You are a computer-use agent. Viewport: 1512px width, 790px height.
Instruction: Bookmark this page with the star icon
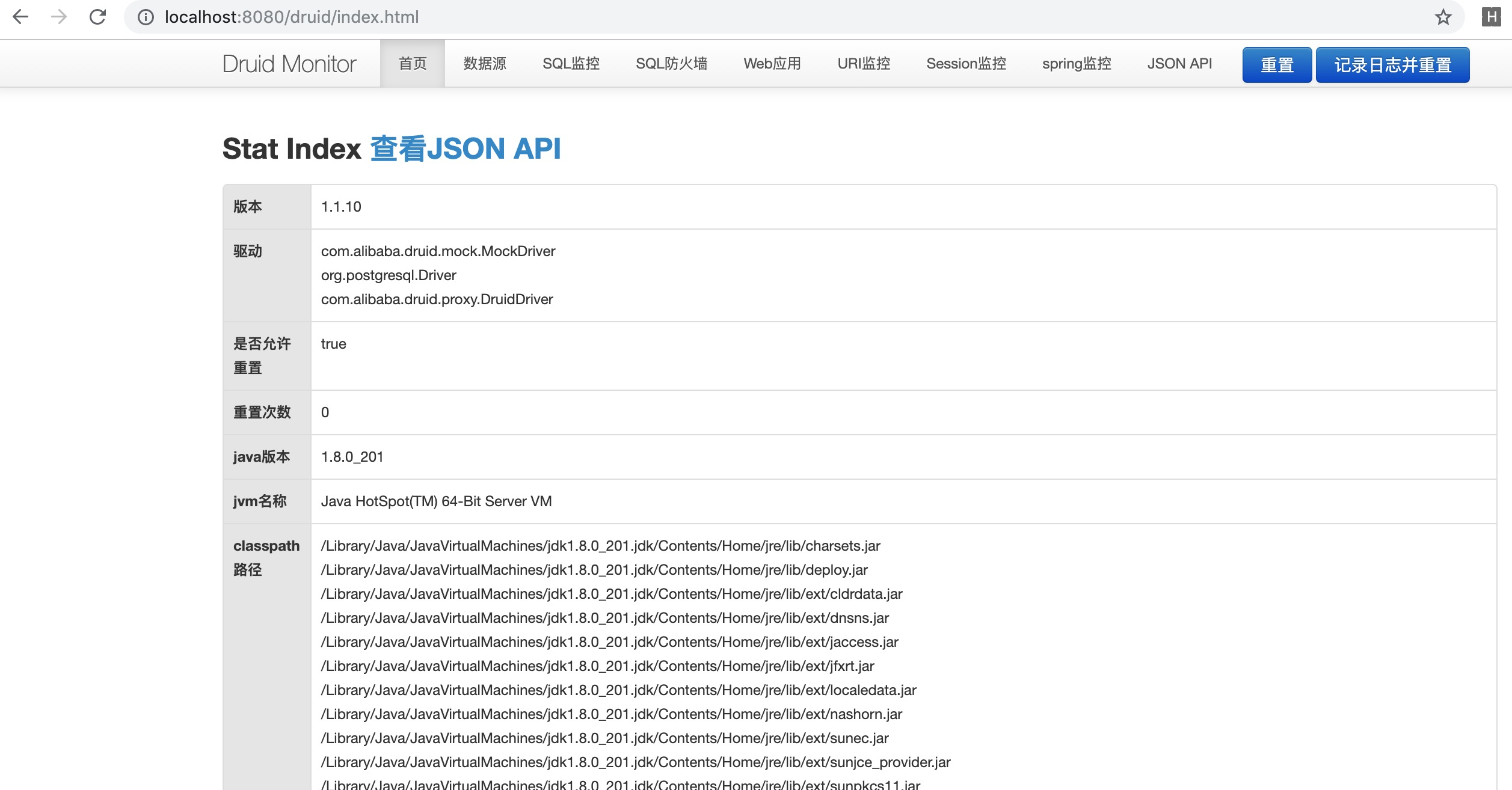coord(1443,17)
